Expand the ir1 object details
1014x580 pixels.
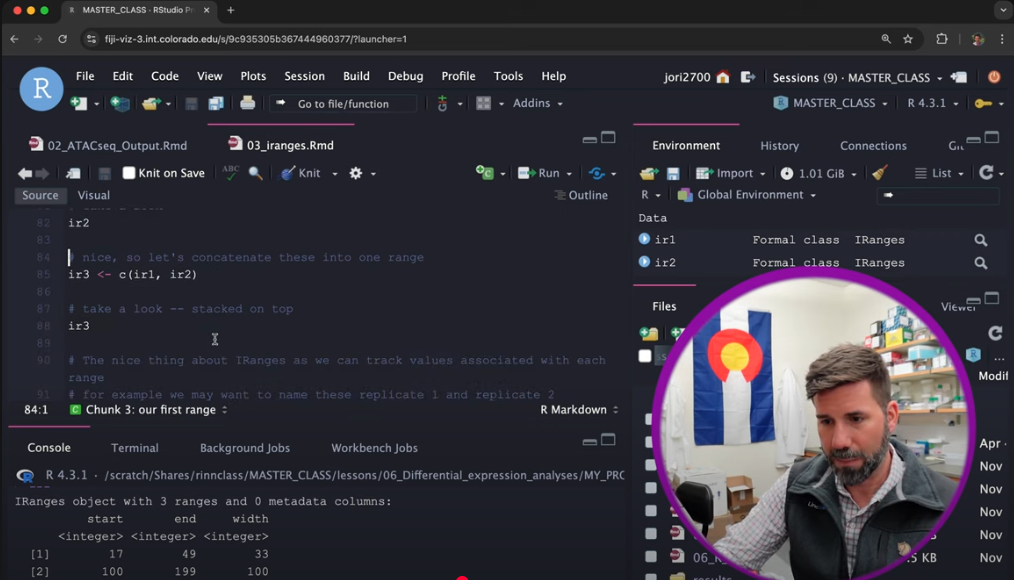(x=644, y=239)
